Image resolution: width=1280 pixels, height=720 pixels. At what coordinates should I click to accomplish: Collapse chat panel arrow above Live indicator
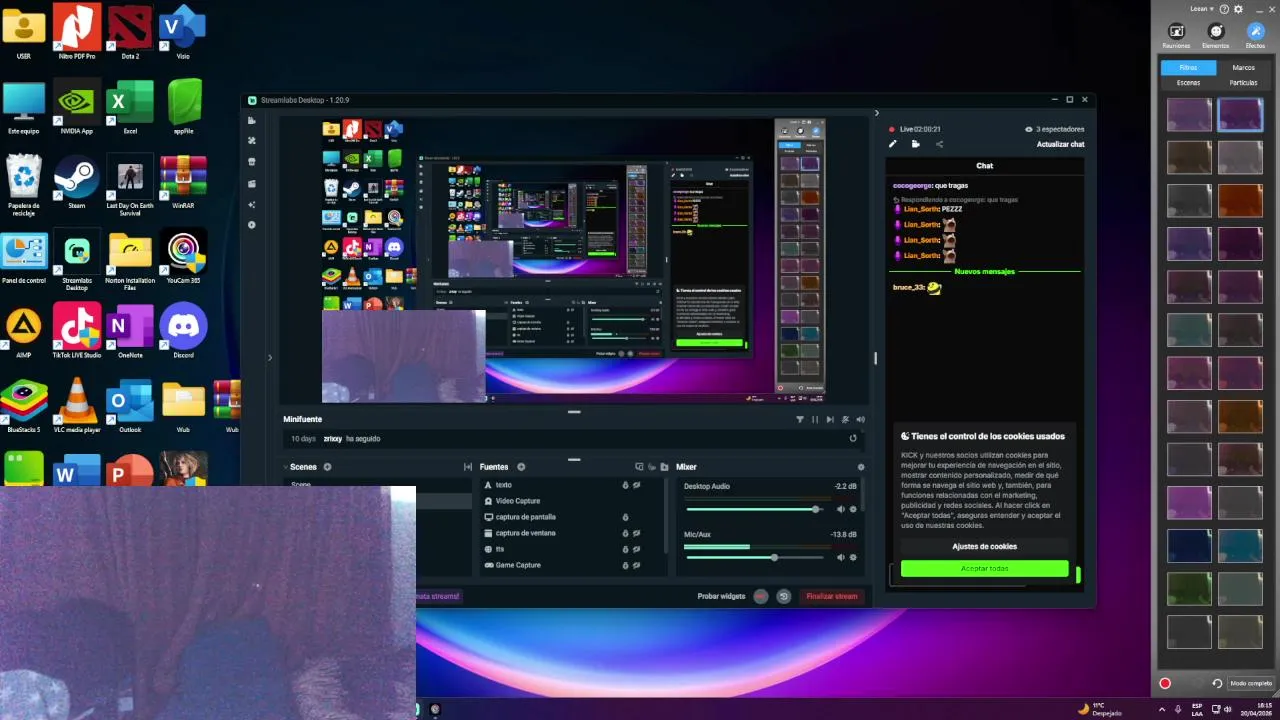[877, 113]
